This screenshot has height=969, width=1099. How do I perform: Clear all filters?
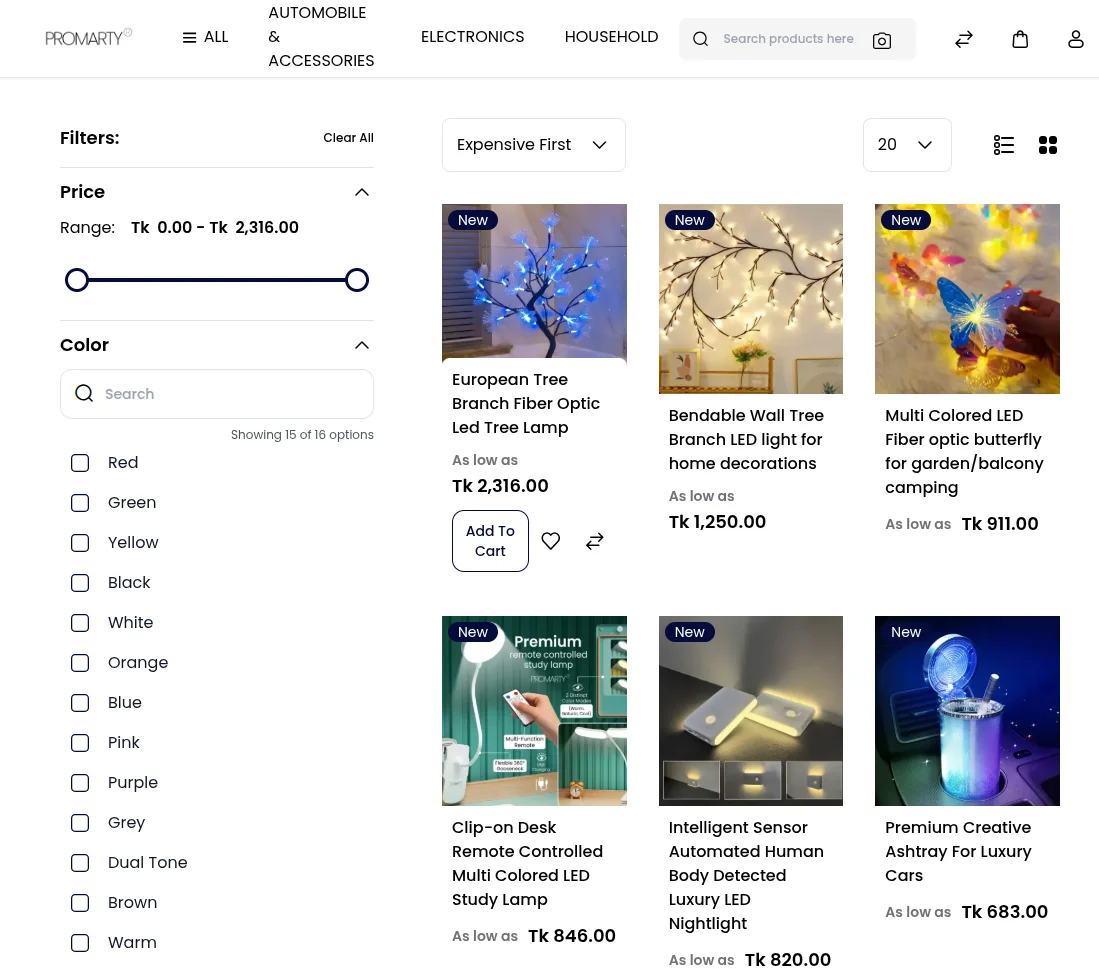348,138
